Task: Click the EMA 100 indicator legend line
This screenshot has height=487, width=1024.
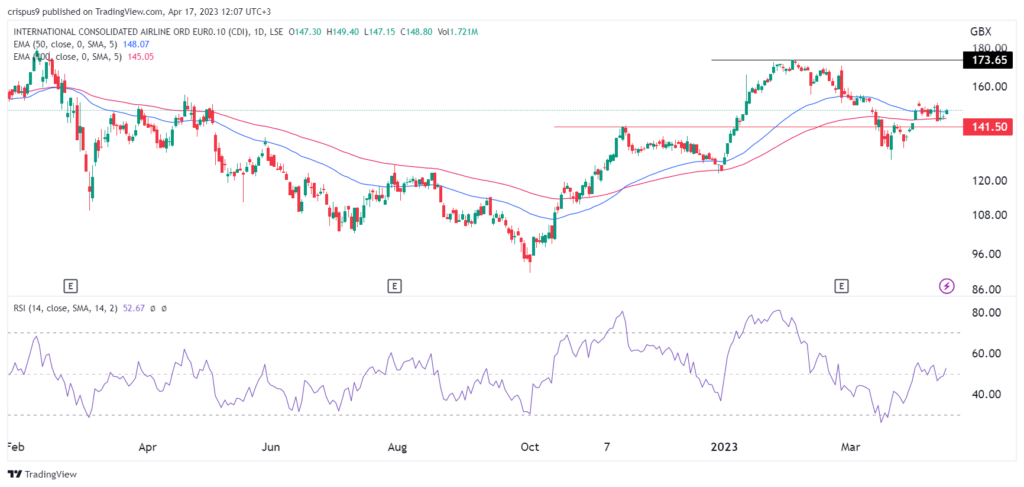Action: 82,57
